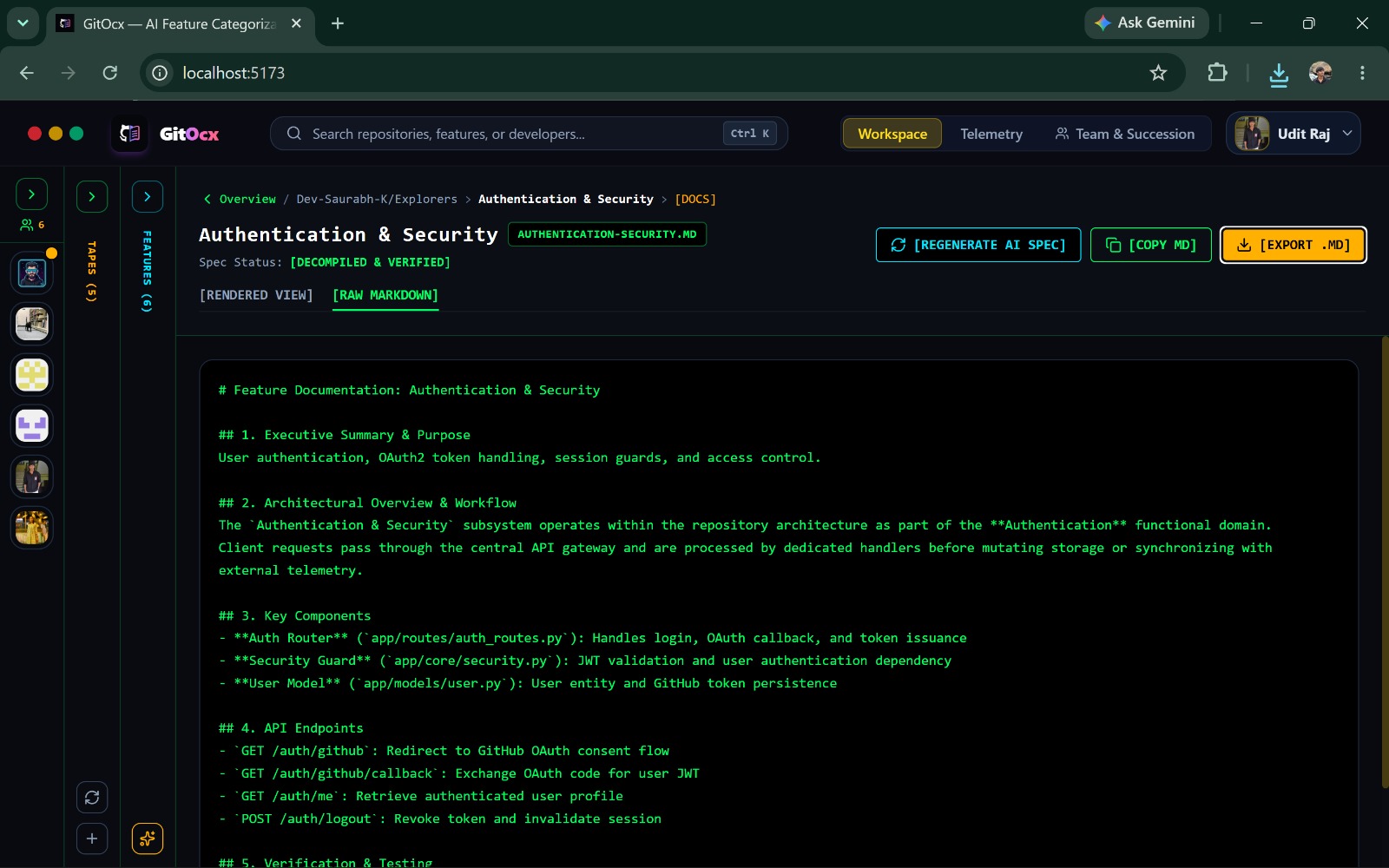The height and width of the screenshot is (868, 1389).
Task: Click the COPY MD button
Action: pos(1151,245)
